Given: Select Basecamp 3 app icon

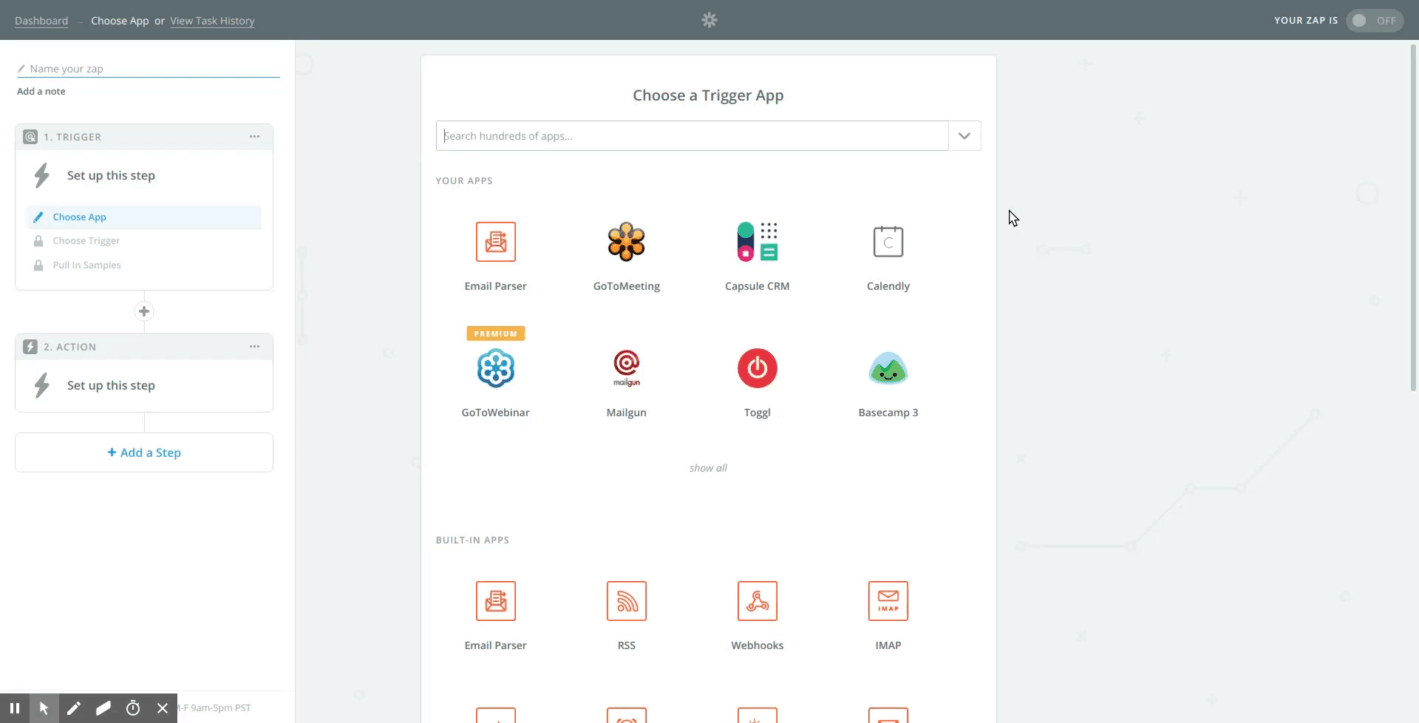Looking at the screenshot, I should [x=888, y=368].
